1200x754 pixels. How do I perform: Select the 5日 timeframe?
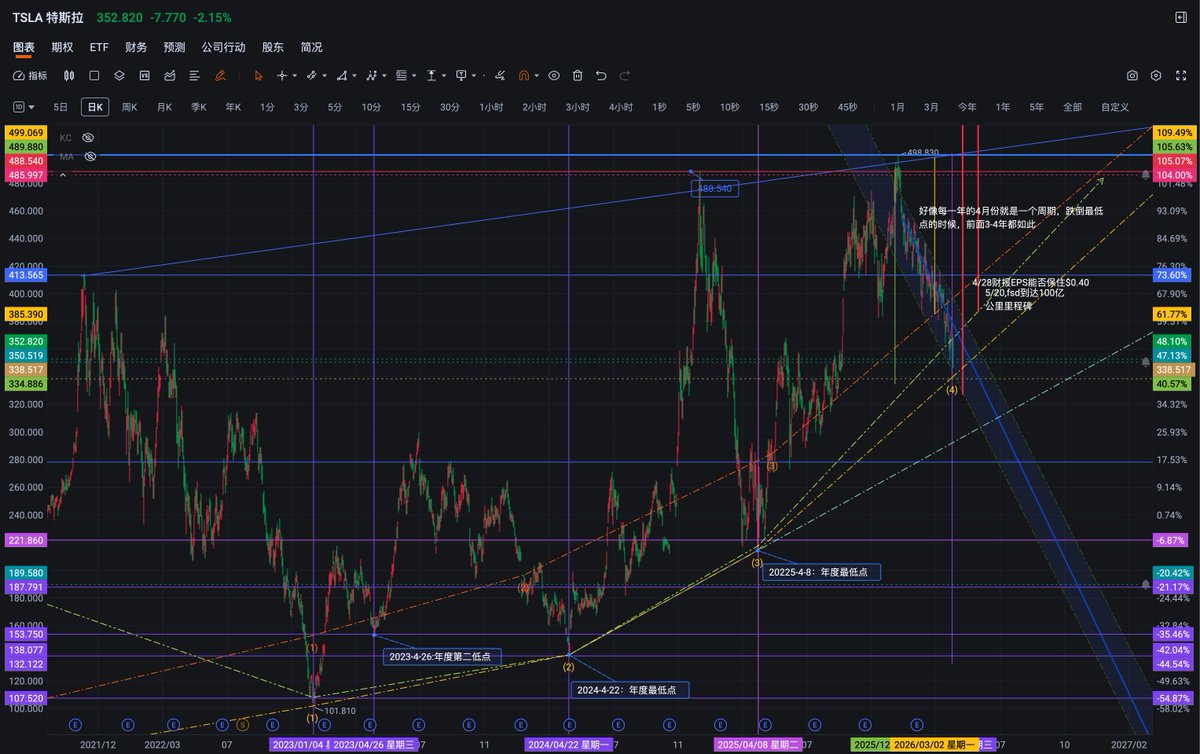(61, 107)
